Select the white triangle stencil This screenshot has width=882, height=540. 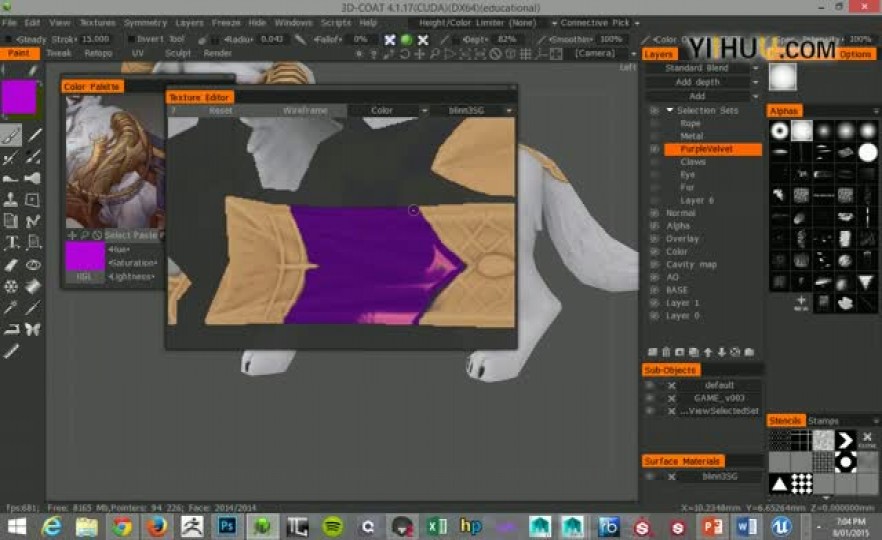[x=780, y=483]
